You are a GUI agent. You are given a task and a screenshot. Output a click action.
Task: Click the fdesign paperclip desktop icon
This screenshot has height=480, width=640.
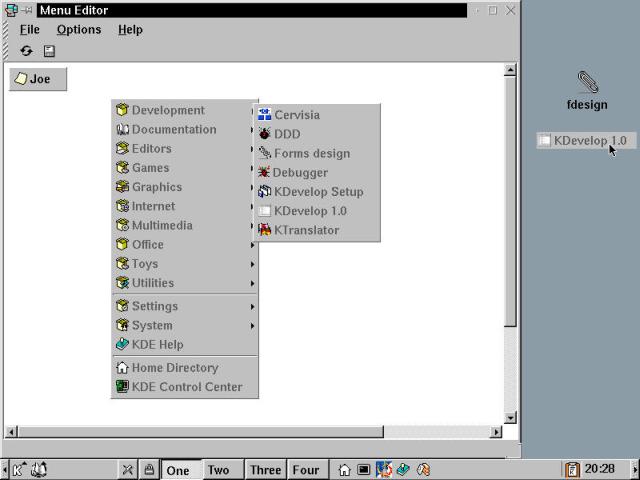587,84
